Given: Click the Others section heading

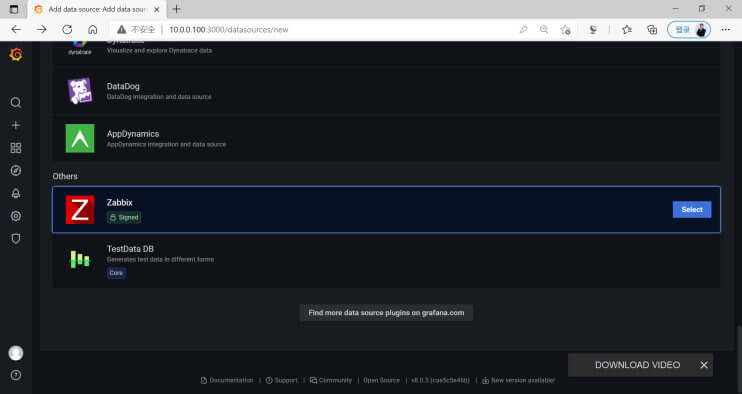Looking at the screenshot, I should [65, 176].
